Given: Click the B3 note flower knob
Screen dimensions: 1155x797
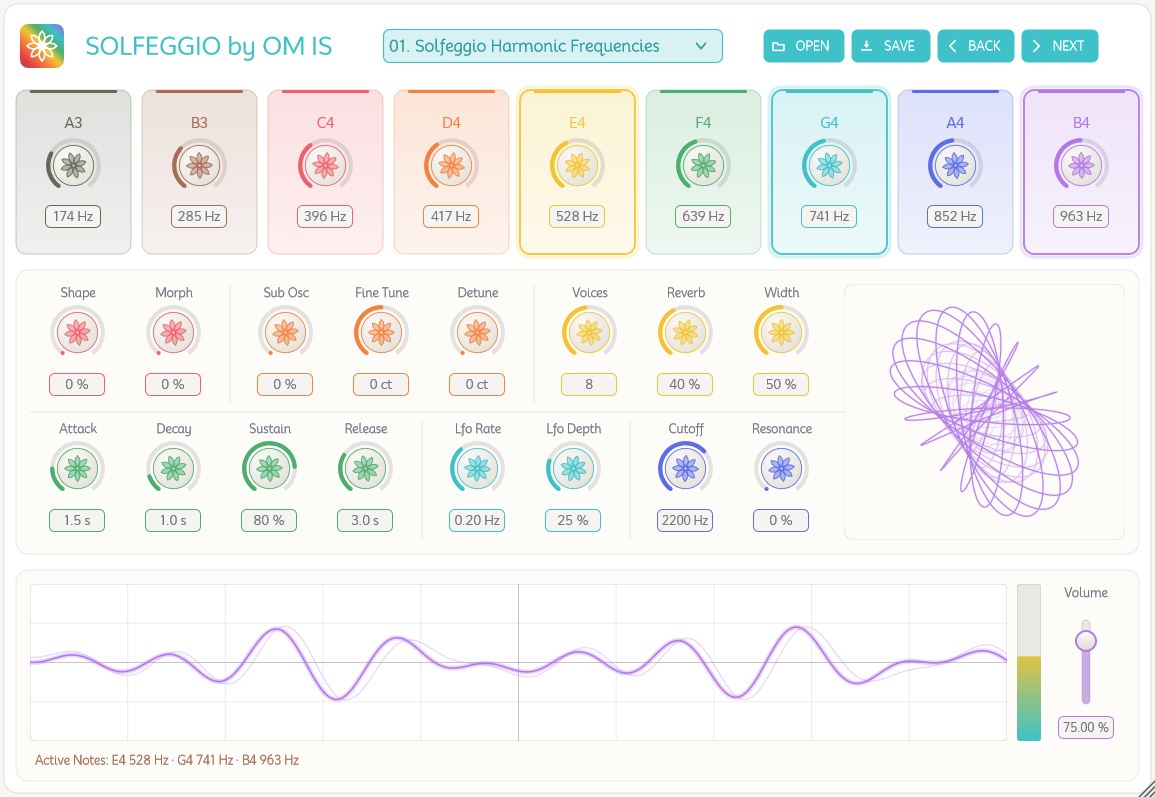Looking at the screenshot, I should [x=200, y=166].
